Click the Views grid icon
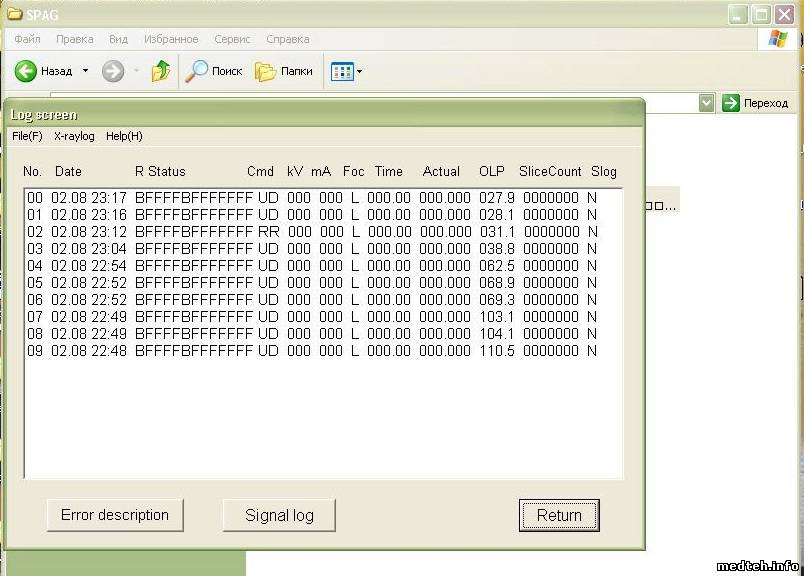 (x=342, y=71)
